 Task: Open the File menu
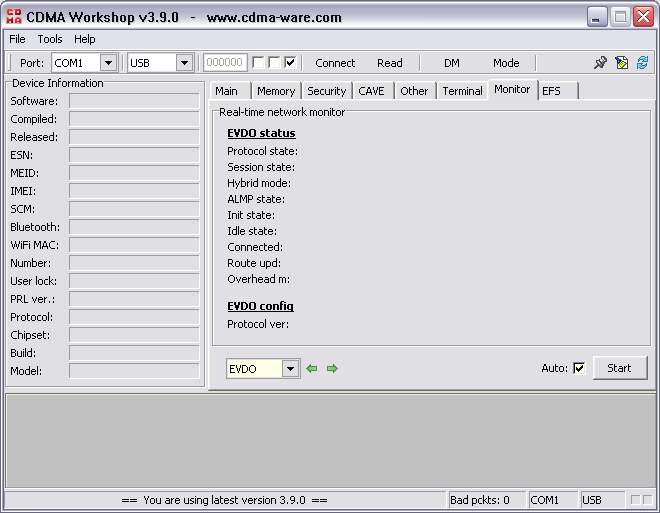pos(17,39)
